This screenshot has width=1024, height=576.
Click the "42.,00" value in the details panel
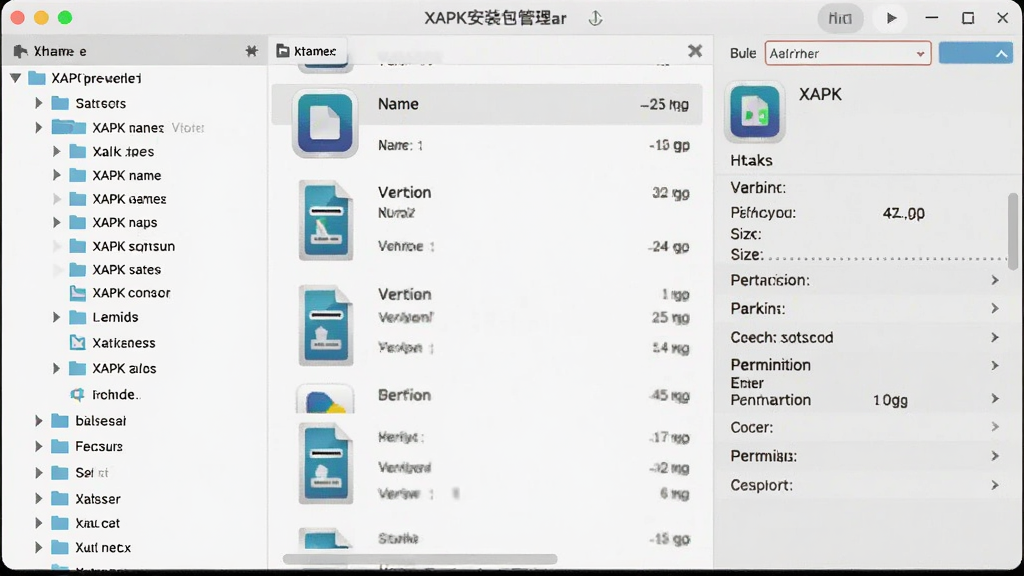[903, 213]
